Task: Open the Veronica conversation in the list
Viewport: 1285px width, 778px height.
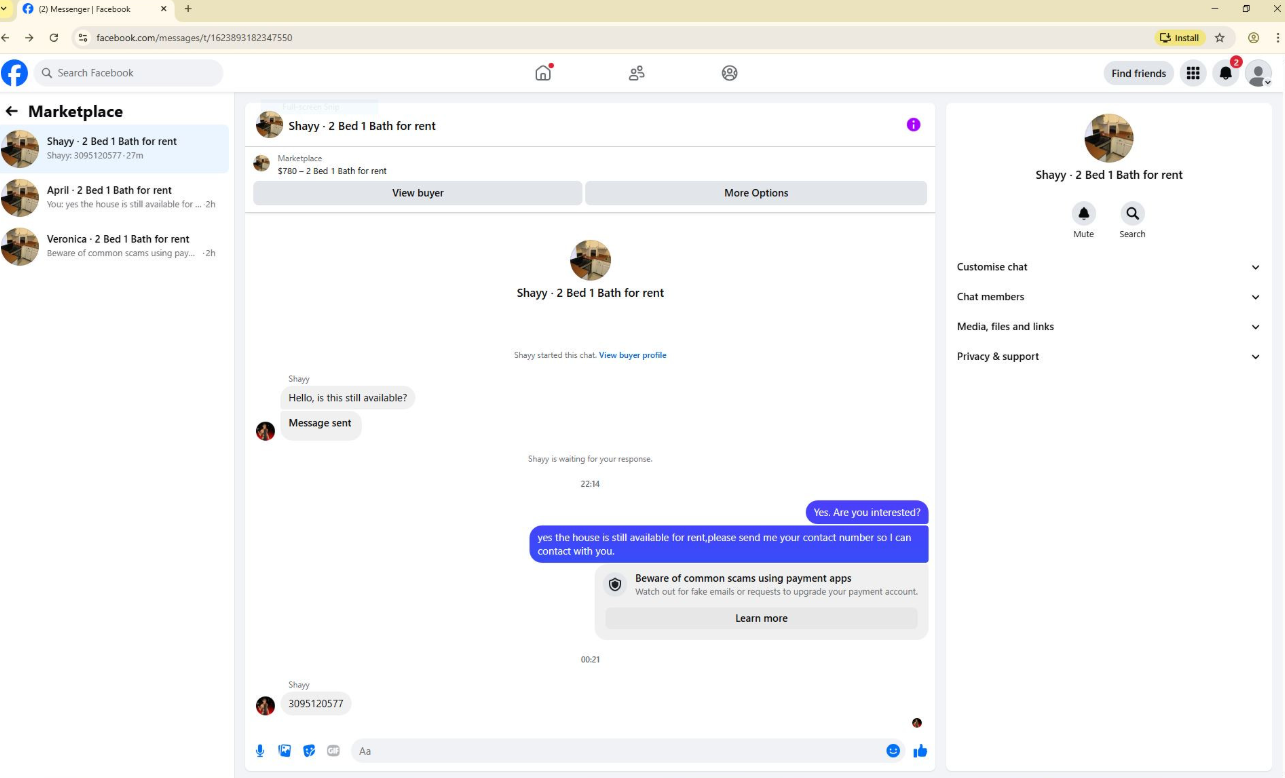Action: (x=114, y=246)
